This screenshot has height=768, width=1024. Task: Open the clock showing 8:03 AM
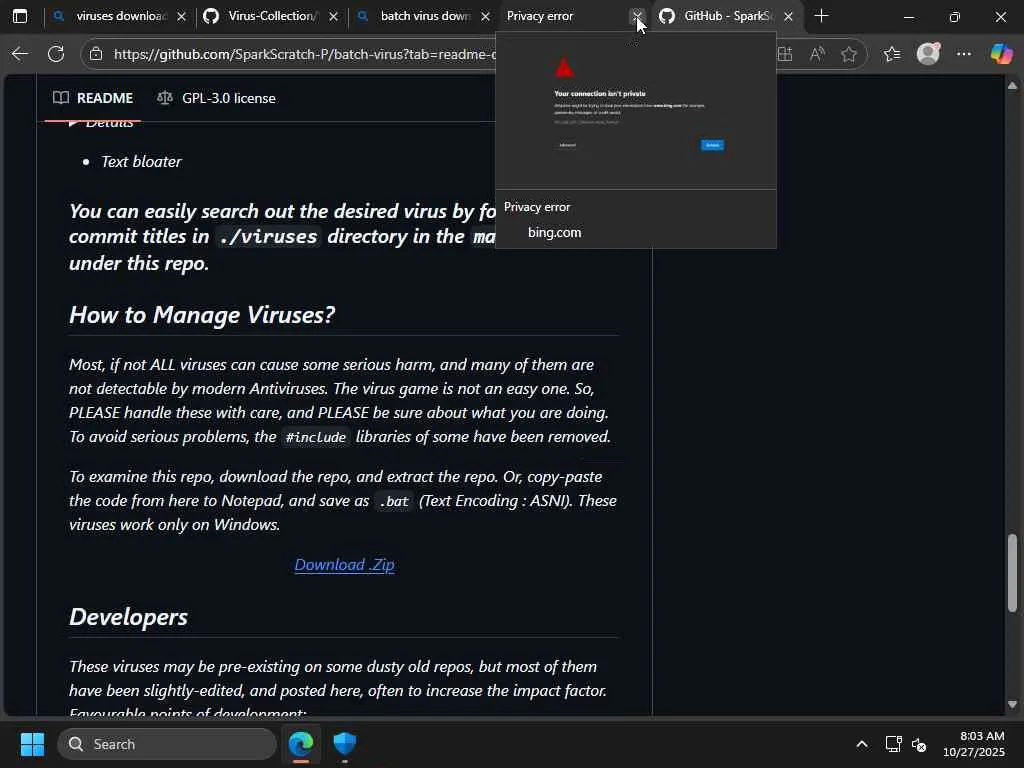(974, 744)
